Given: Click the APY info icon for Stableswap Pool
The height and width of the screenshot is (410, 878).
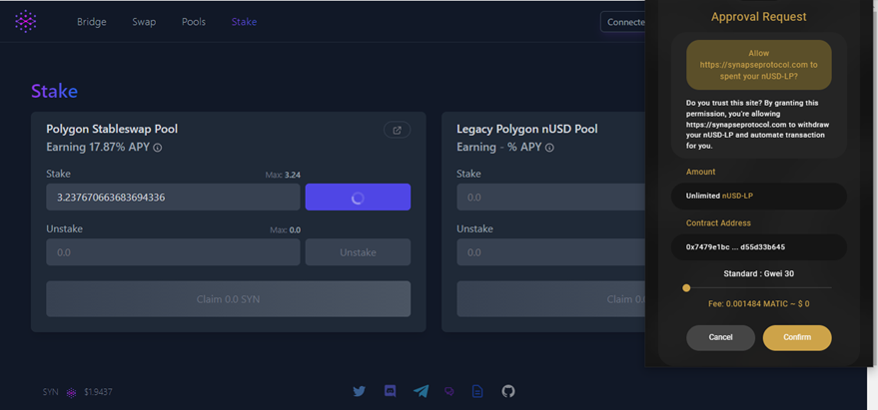Looking at the screenshot, I should click(x=158, y=148).
